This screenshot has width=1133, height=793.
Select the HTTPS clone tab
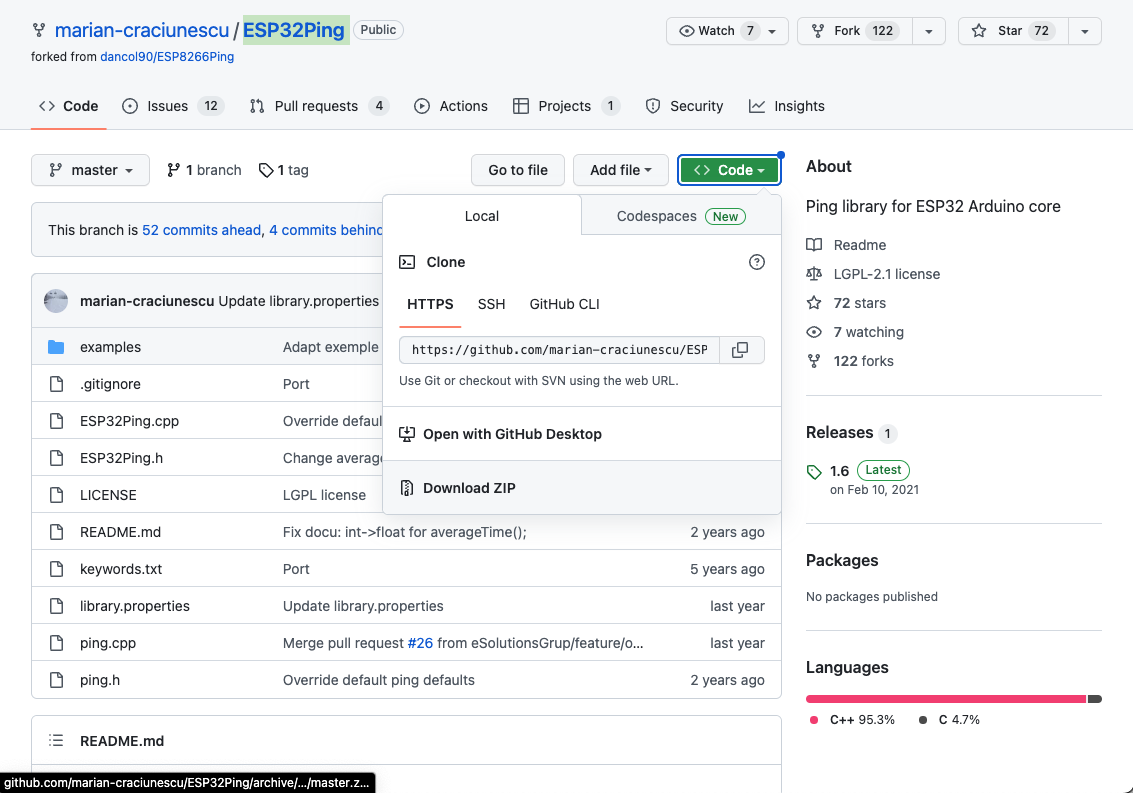(430, 304)
